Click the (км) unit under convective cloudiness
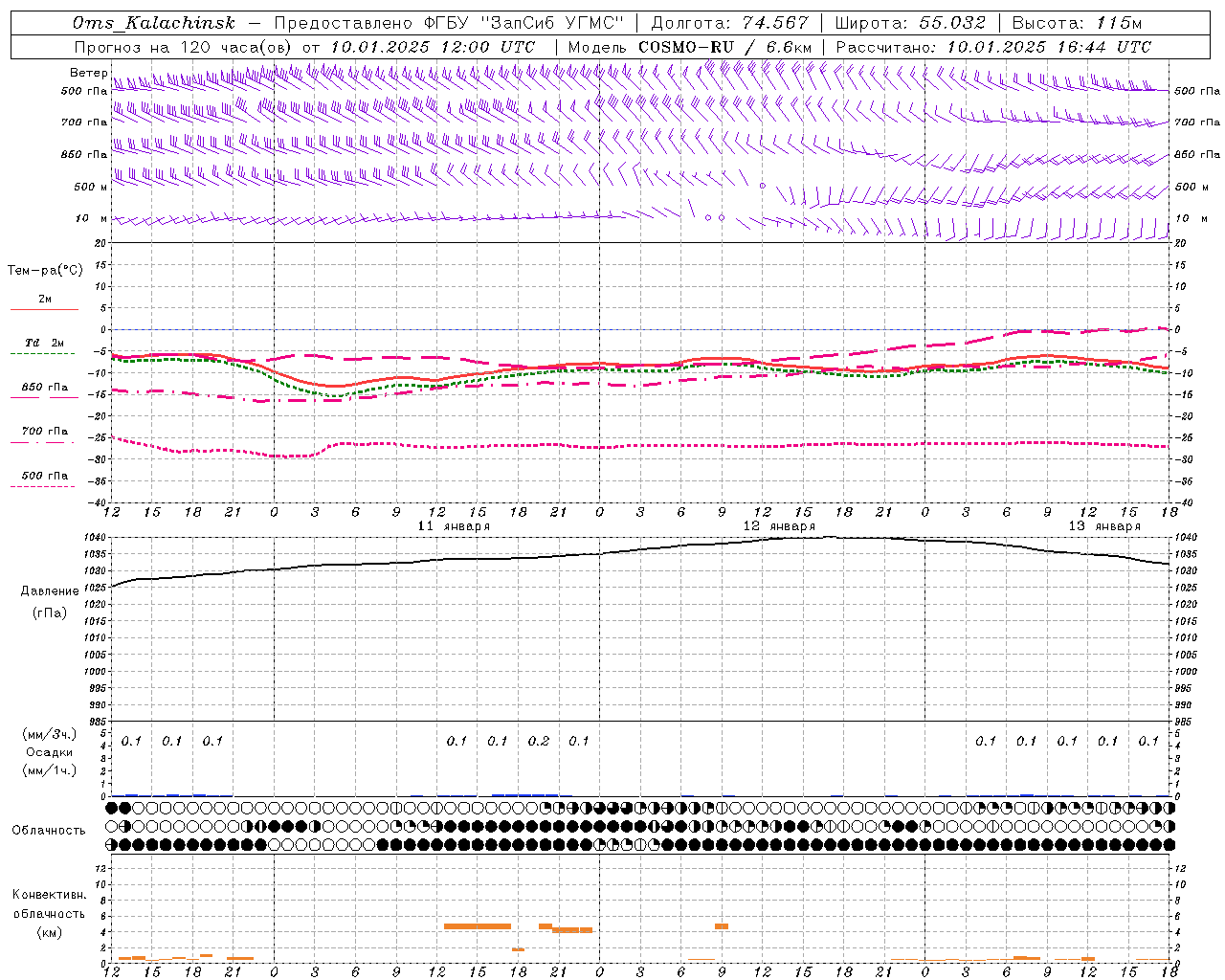This screenshot has width=1225, height=980. point(49,932)
